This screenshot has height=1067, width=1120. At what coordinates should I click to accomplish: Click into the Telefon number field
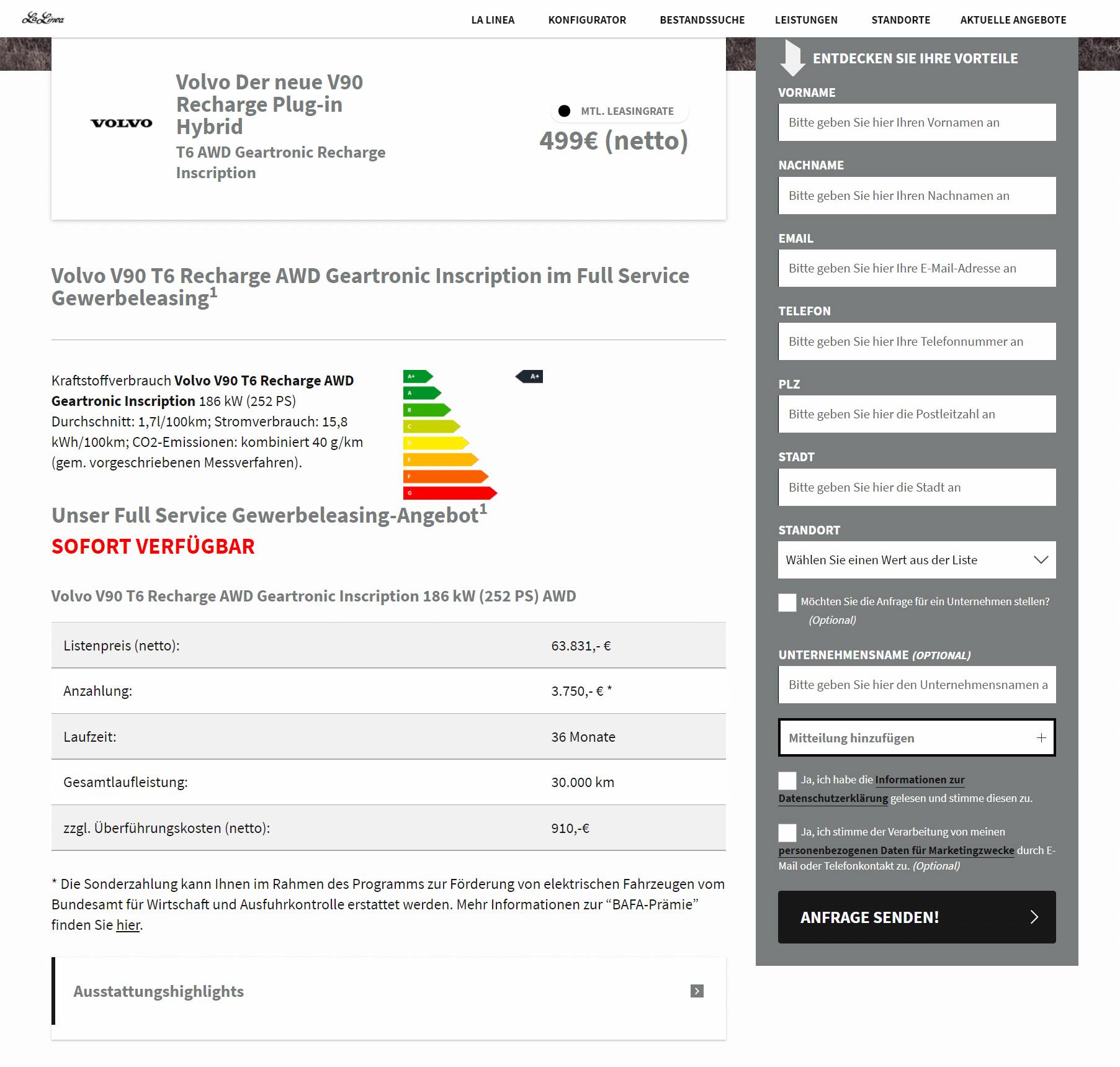pyautogui.click(x=917, y=341)
